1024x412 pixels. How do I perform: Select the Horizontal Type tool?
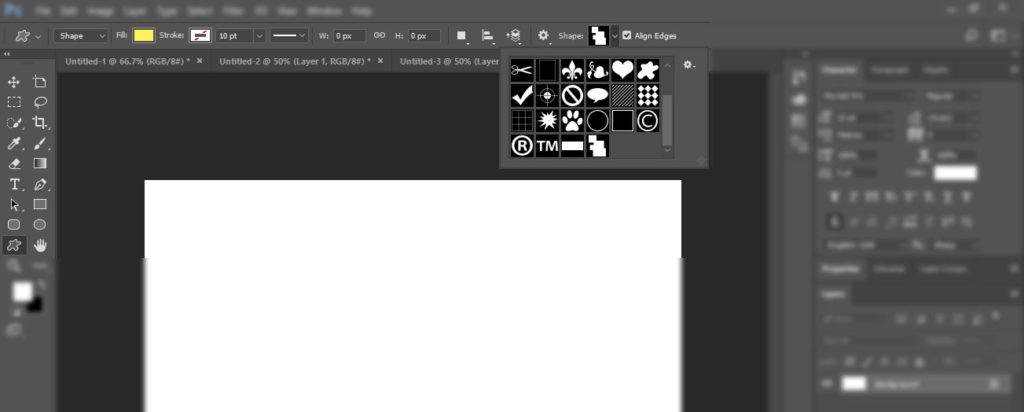[x=14, y=184]
